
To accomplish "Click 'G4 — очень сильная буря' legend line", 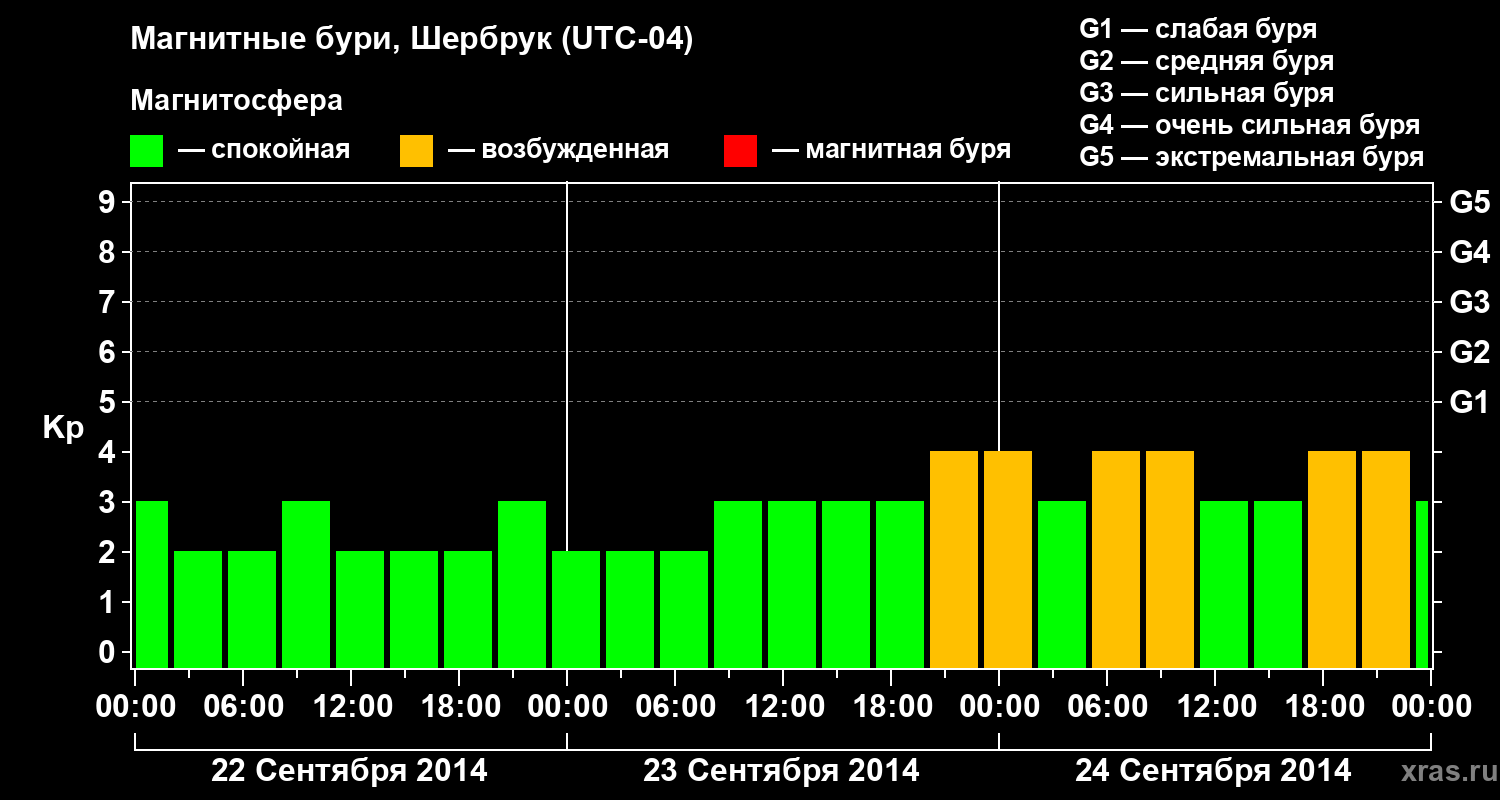I will [x=1250, y=125].
